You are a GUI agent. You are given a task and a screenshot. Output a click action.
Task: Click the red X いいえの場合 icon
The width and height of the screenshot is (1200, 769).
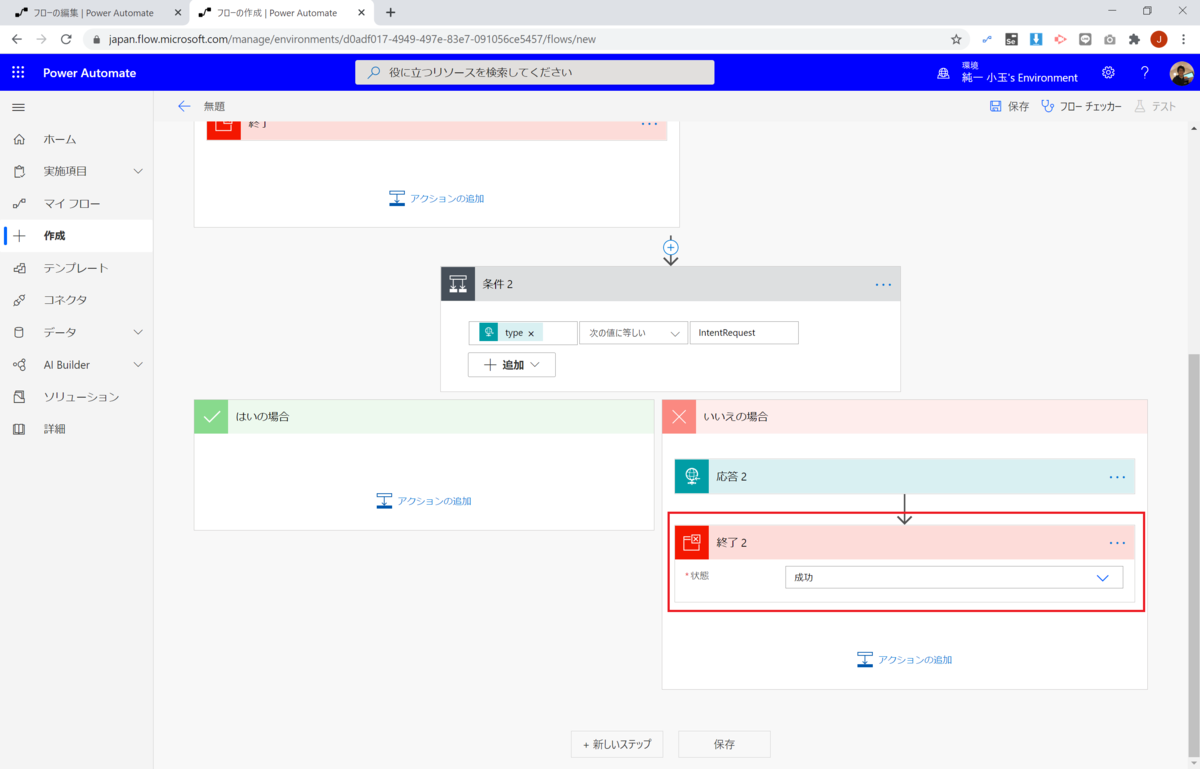pos(679,416)
